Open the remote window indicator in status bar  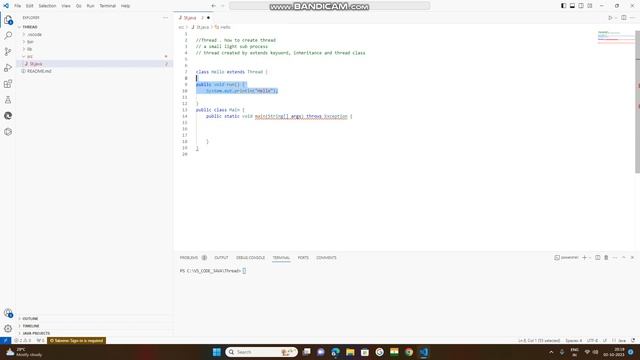[x=5, y=340]
